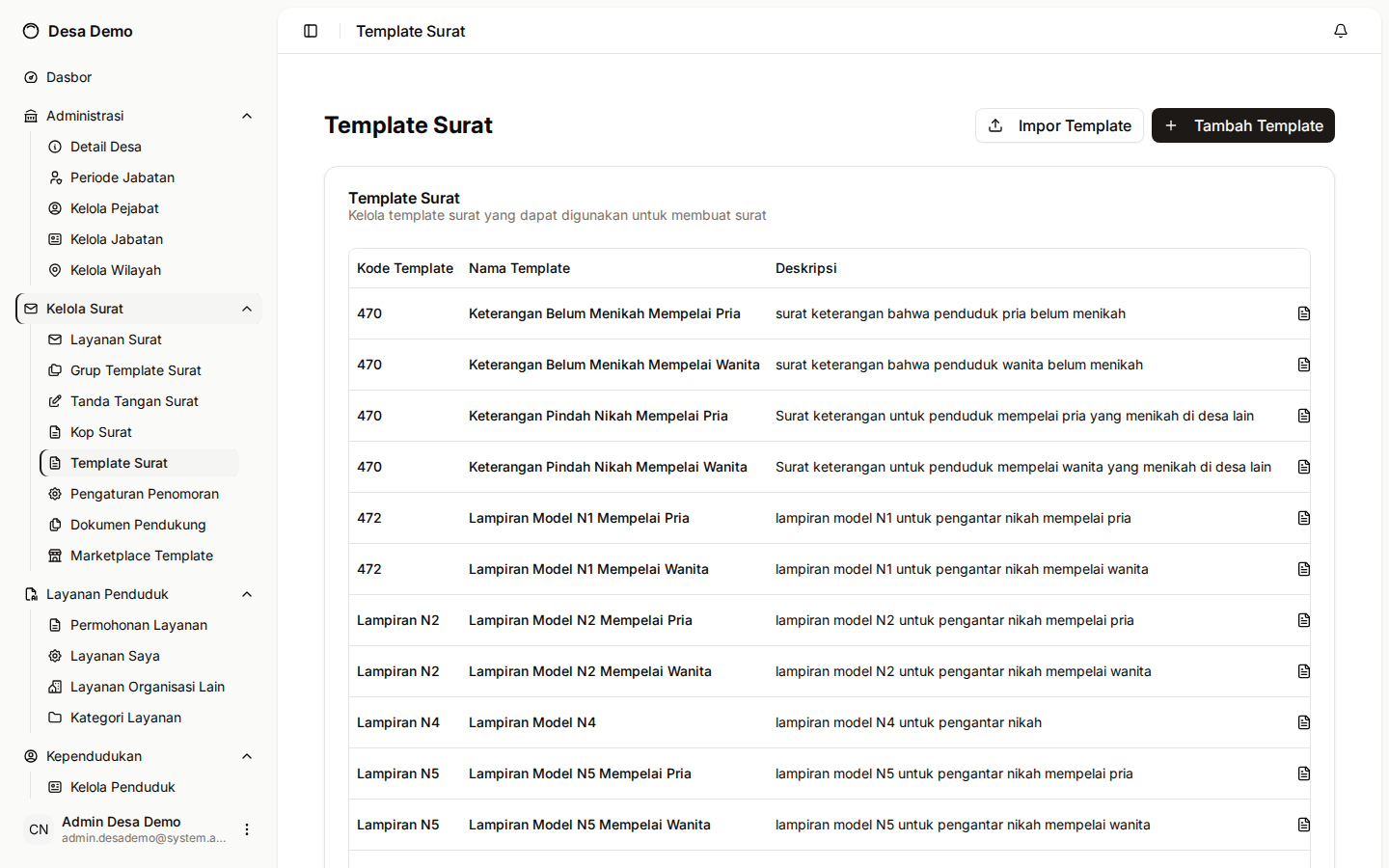Navigate to Kelola Pejabat
Image resolution: width=1389 pixels, height=868 pixels.
[x=139, y=208]
